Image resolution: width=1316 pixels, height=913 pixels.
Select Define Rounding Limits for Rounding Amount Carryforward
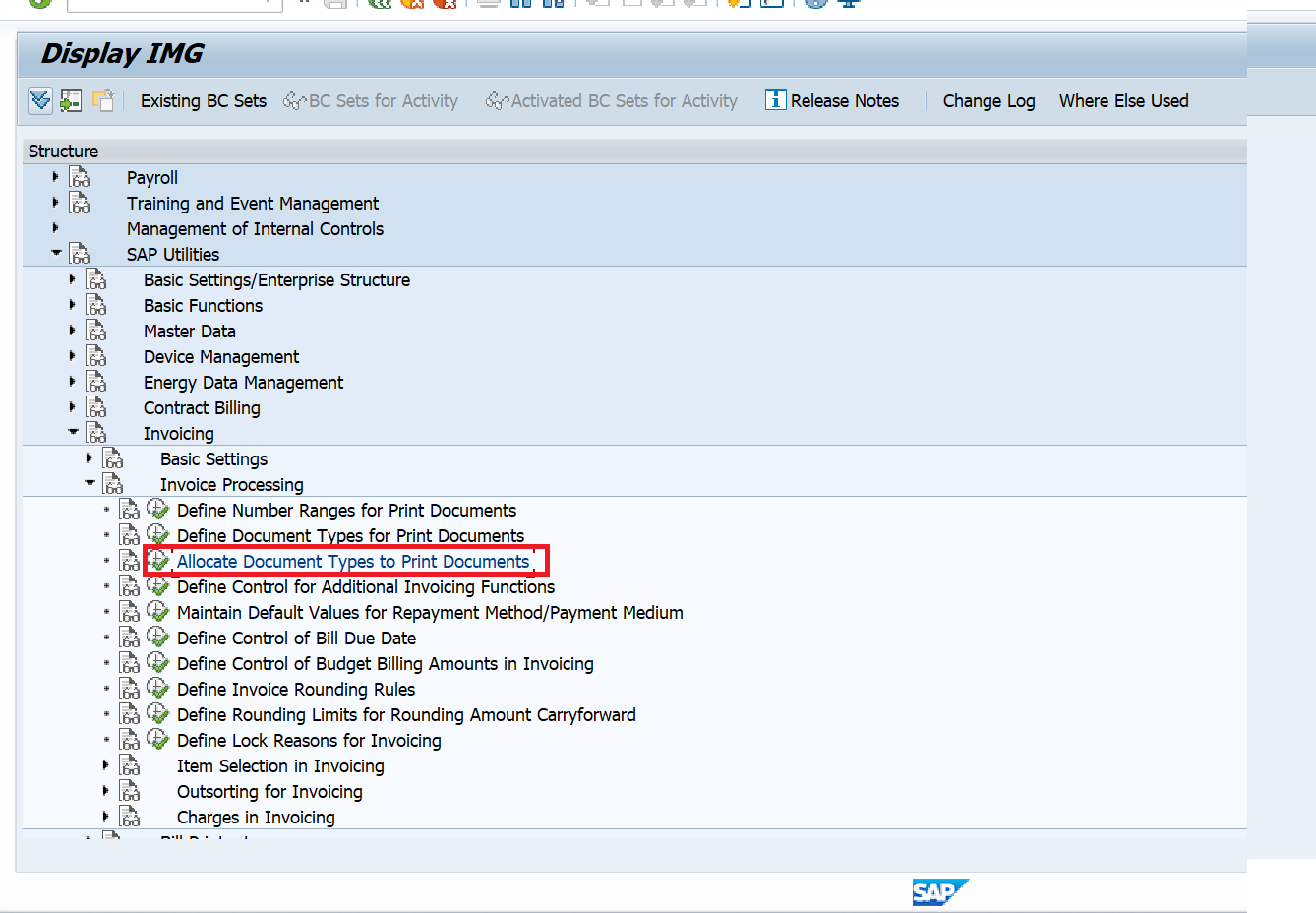coord(406,714)
